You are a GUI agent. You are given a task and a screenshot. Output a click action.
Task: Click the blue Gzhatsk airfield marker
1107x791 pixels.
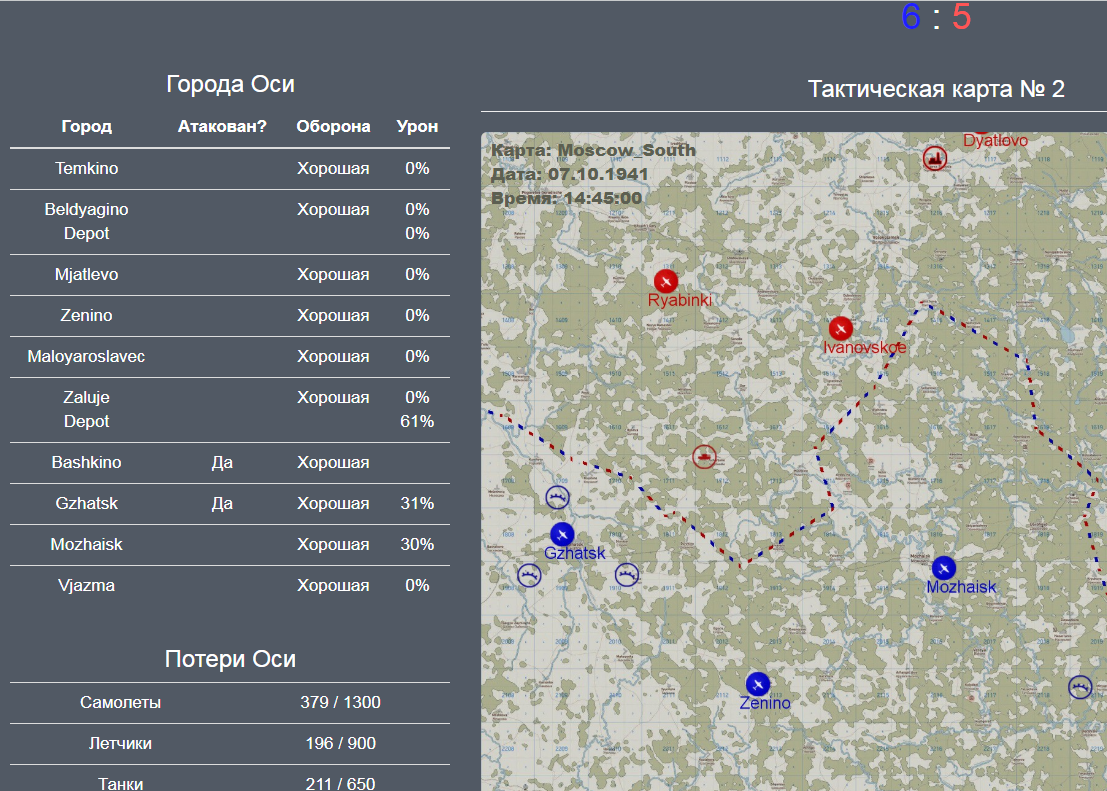562,534
